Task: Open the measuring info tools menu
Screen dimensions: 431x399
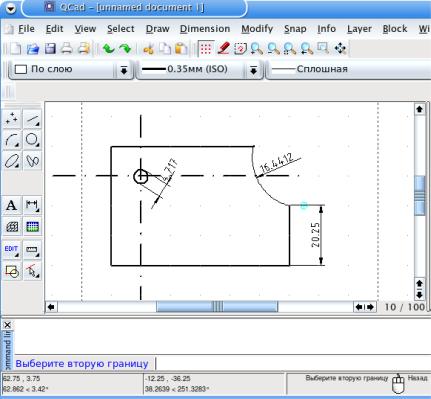Action: tap(32, 250)
